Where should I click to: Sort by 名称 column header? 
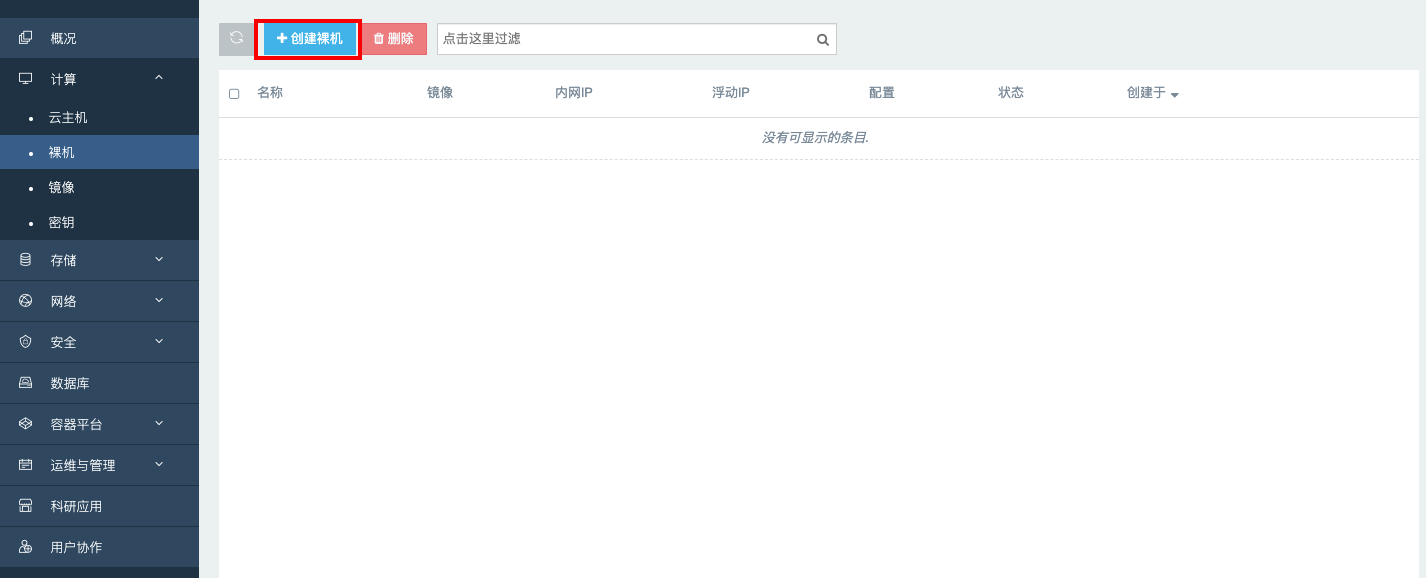270,93
